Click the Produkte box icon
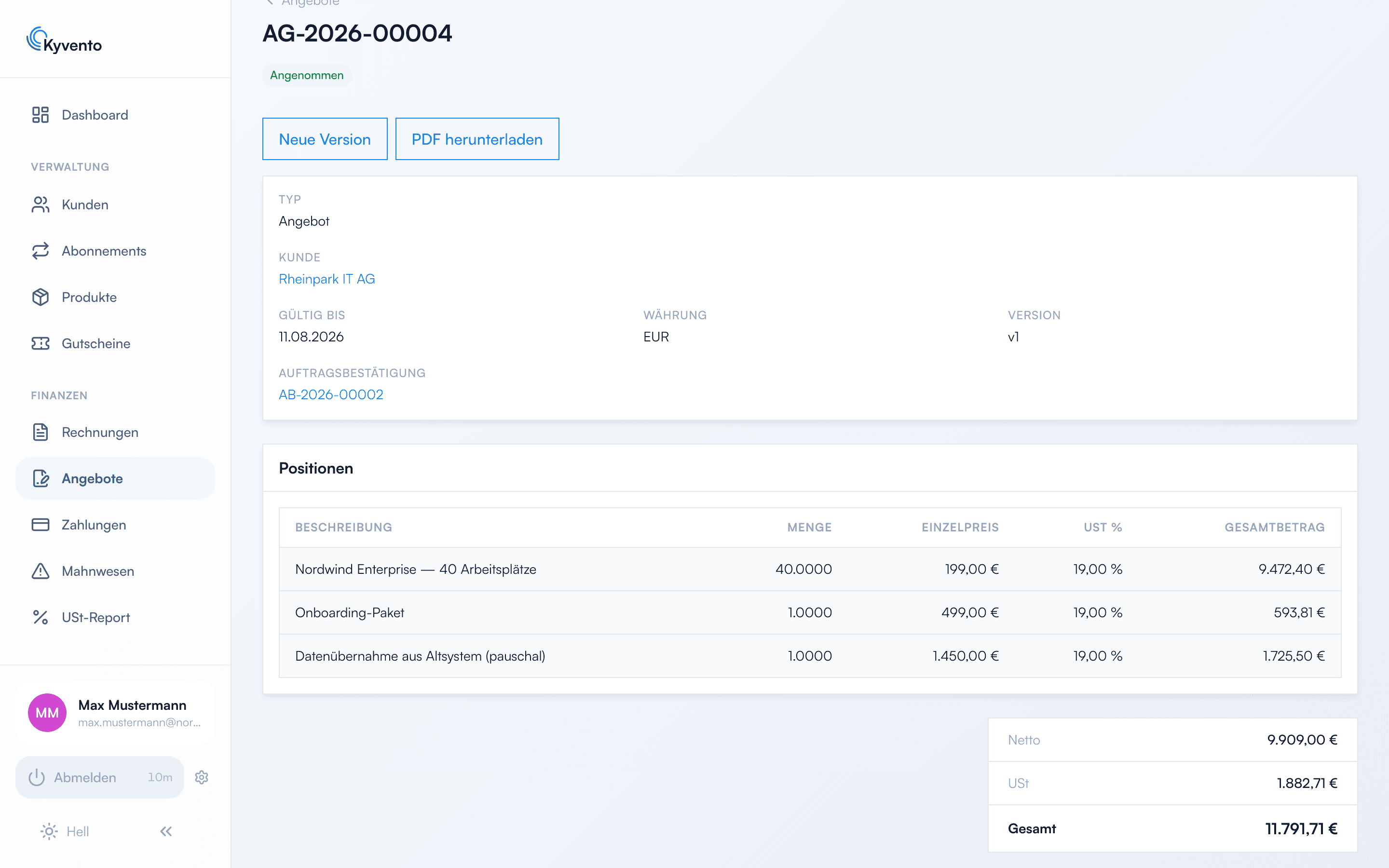1389x868 pixels. coord(40,297)
